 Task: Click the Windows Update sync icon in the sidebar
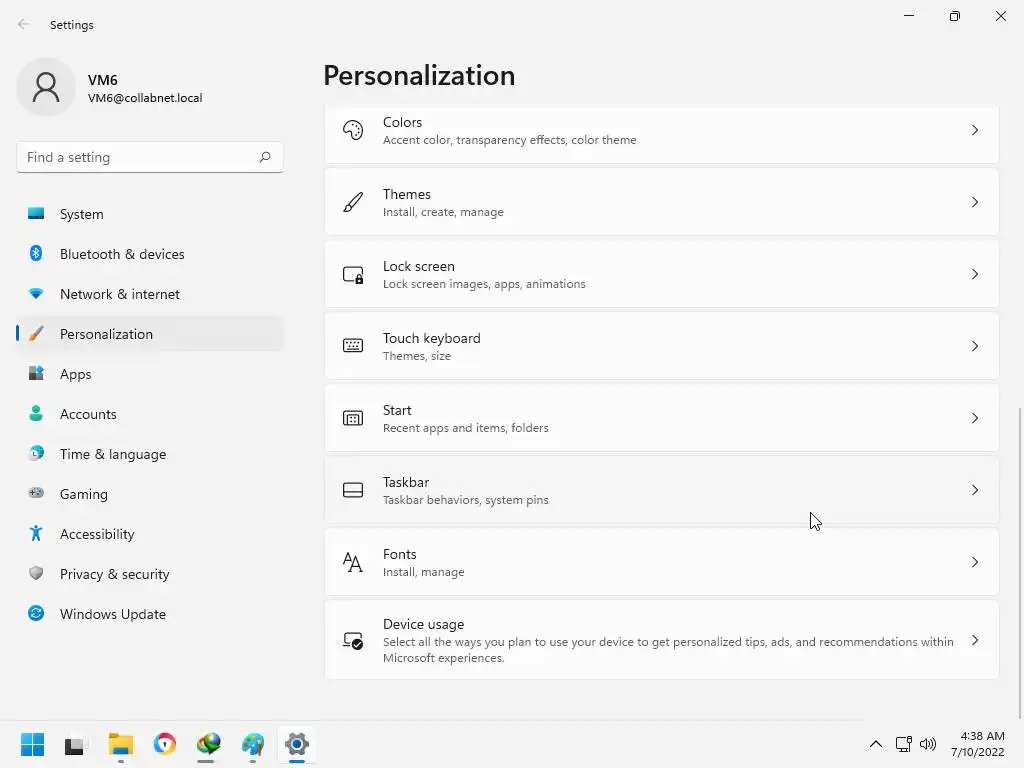tap(36, 613)
